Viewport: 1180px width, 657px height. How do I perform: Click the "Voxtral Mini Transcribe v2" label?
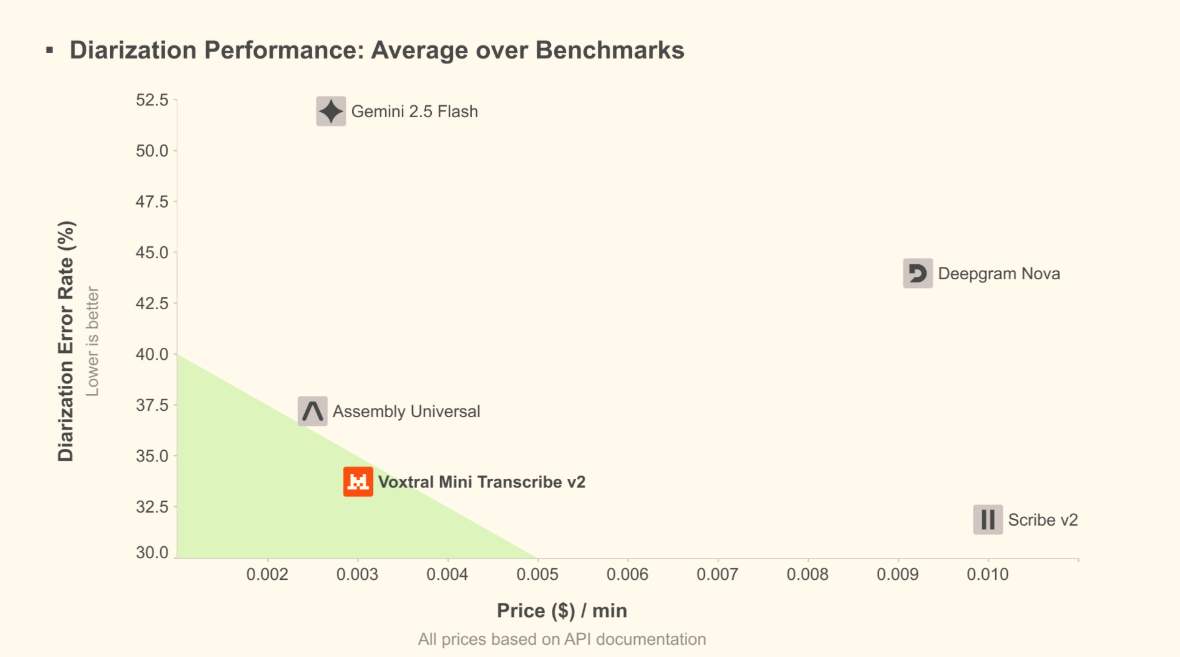(x=481, y=482)
